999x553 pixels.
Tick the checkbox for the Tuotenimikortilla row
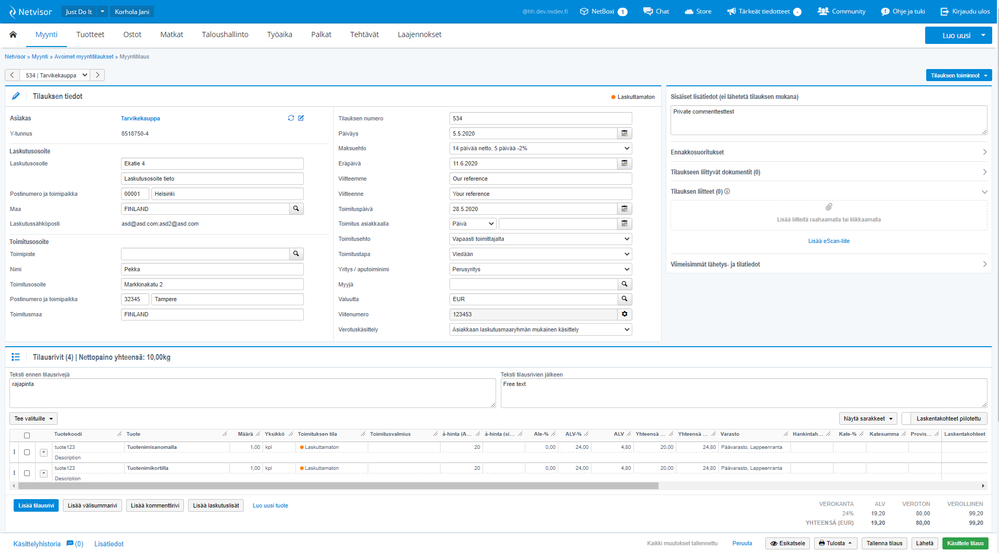tap(27, 472)
